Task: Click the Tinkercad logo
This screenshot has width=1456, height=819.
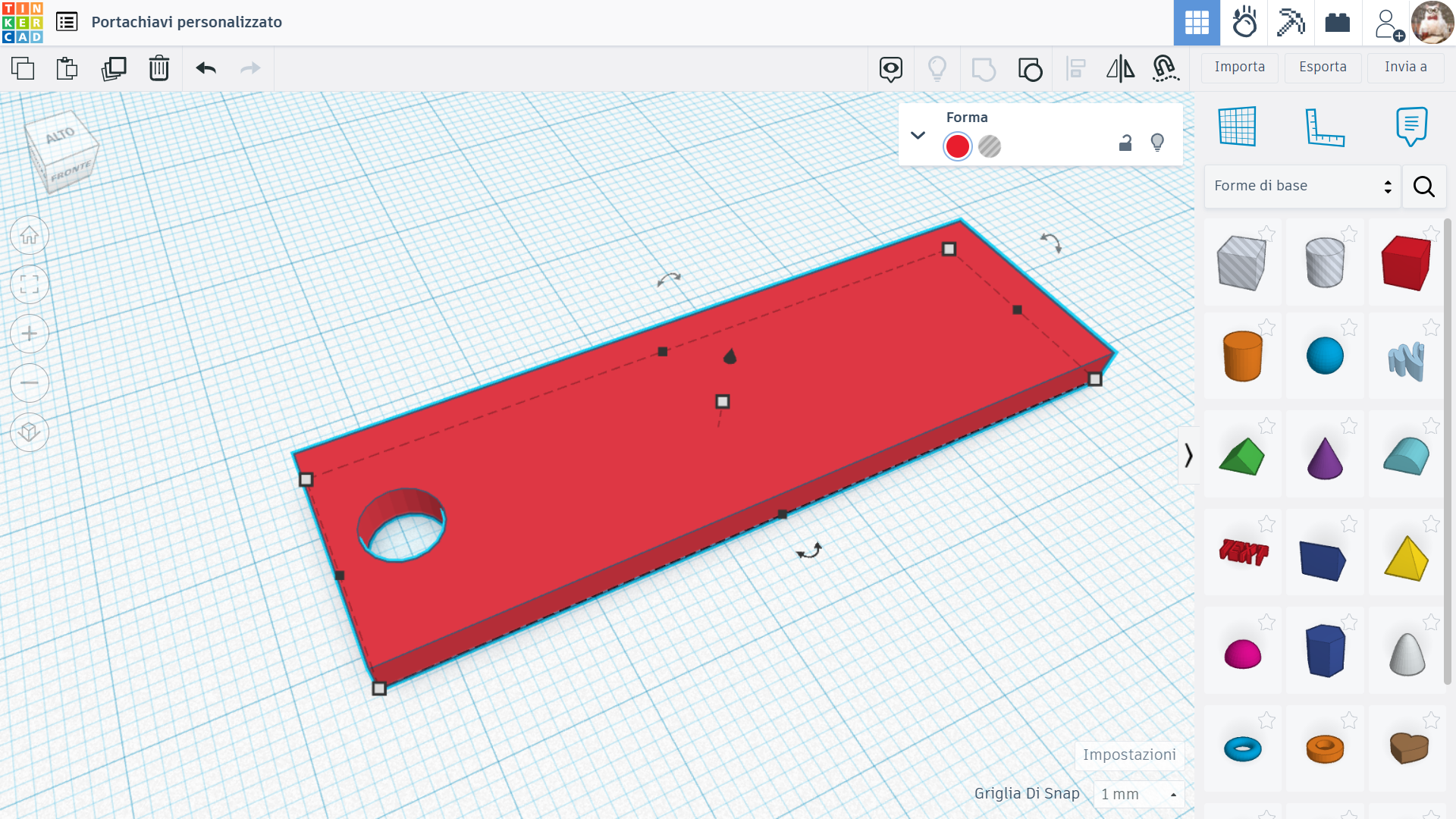Action: pos(23,23)
